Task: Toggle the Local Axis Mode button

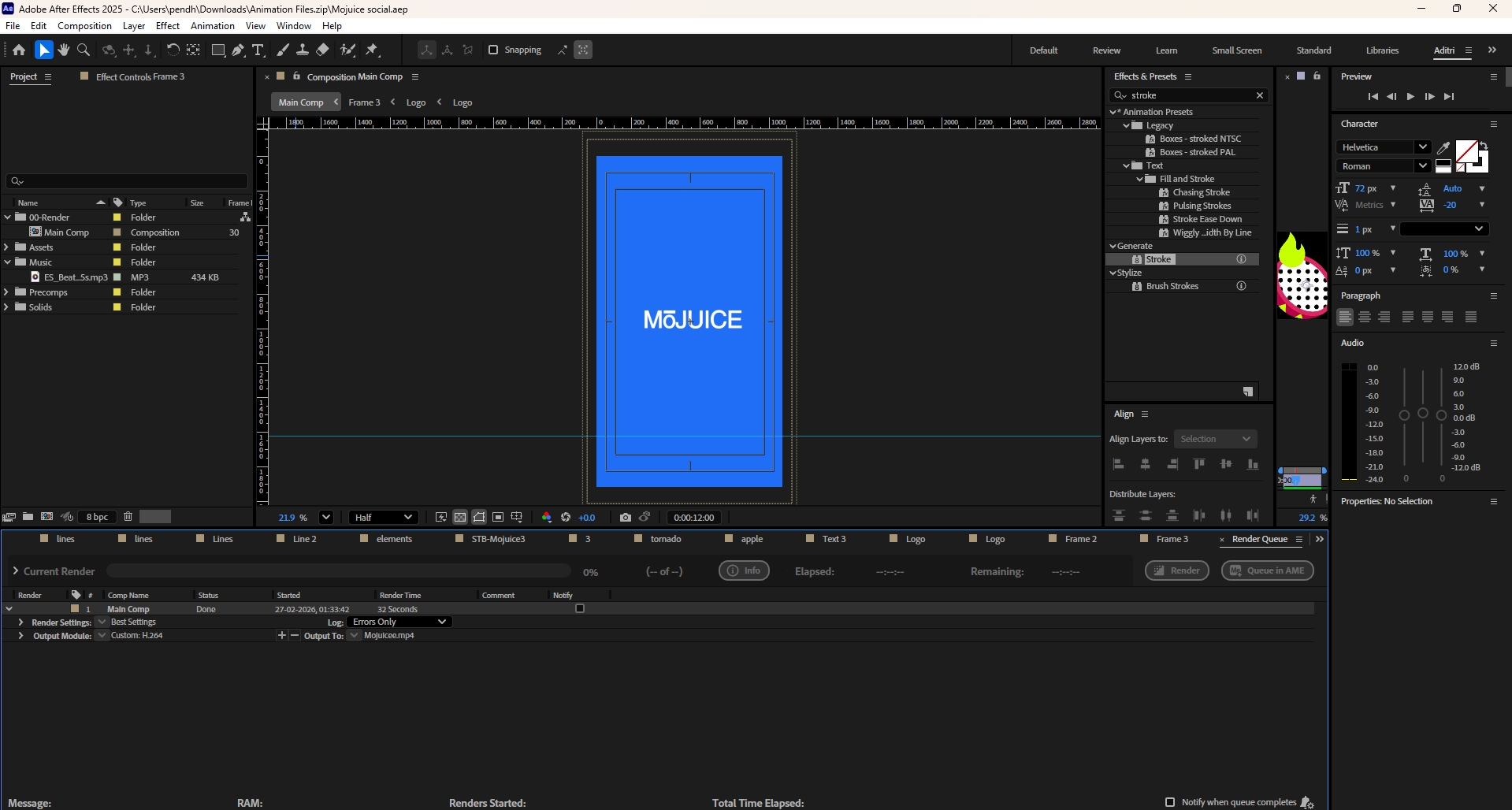Action: tap(426, 50)
